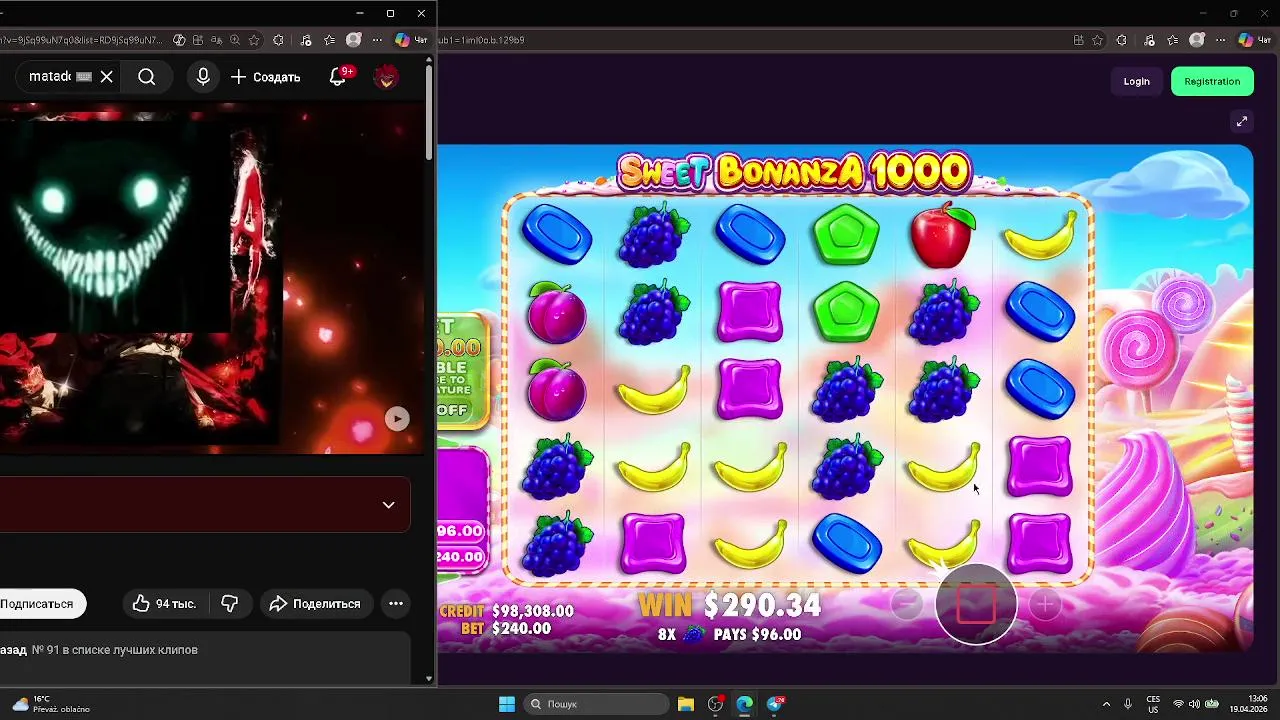The width and height of the screenshot is (1280, 720).
Task: Click the 8X PAYS $96.00 text
Action: [x=729, y=634]
